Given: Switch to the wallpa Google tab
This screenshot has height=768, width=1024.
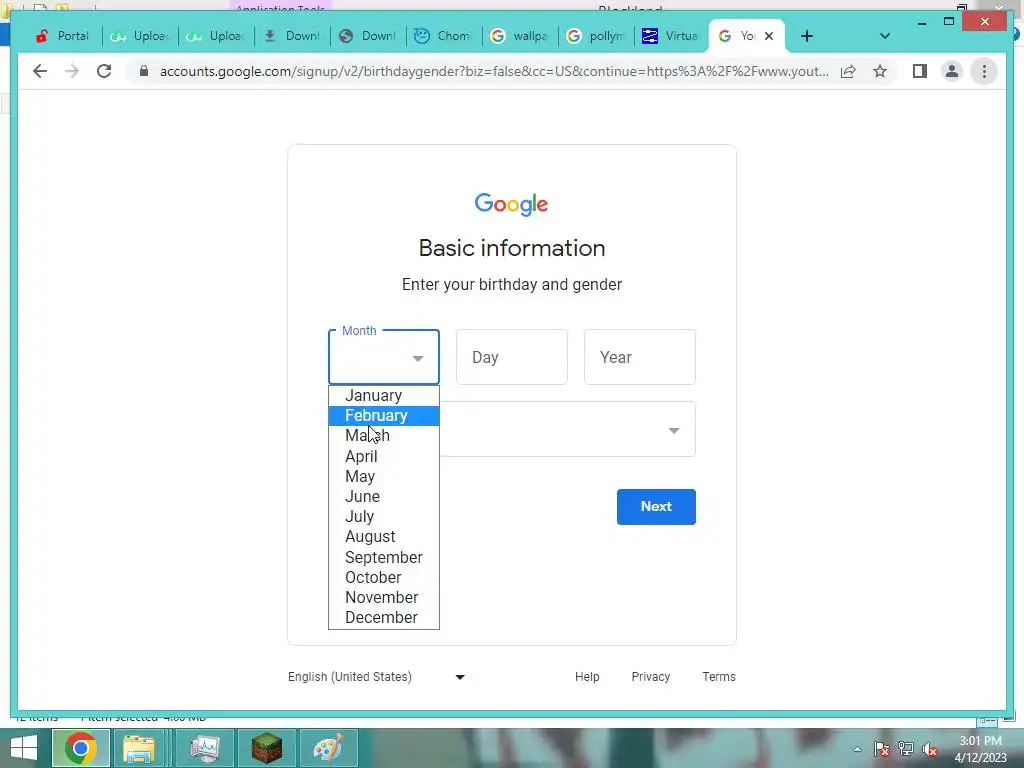Looking at the screenshot, I should click(519, 36).
